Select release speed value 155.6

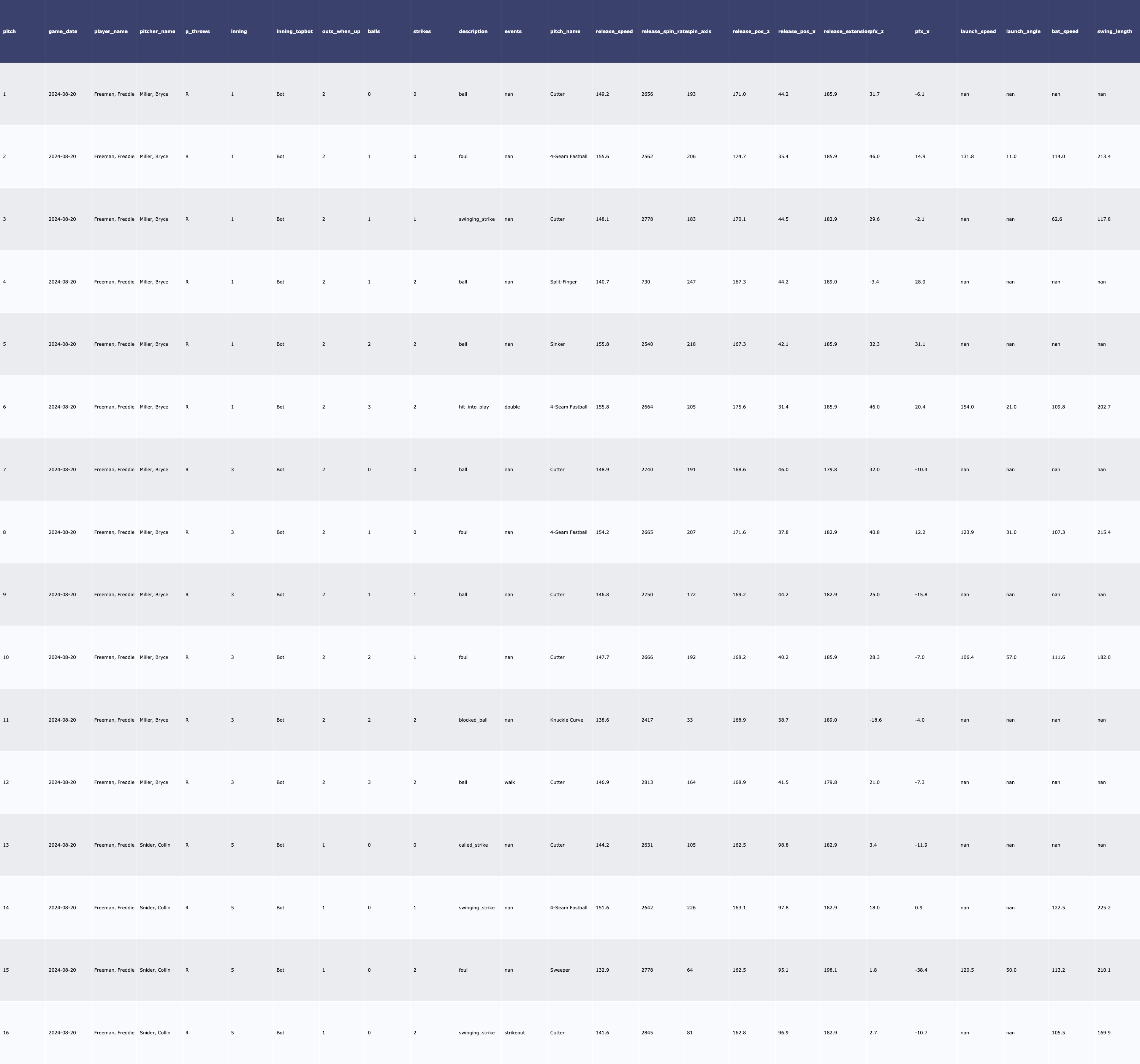click(x=602, y=157)
